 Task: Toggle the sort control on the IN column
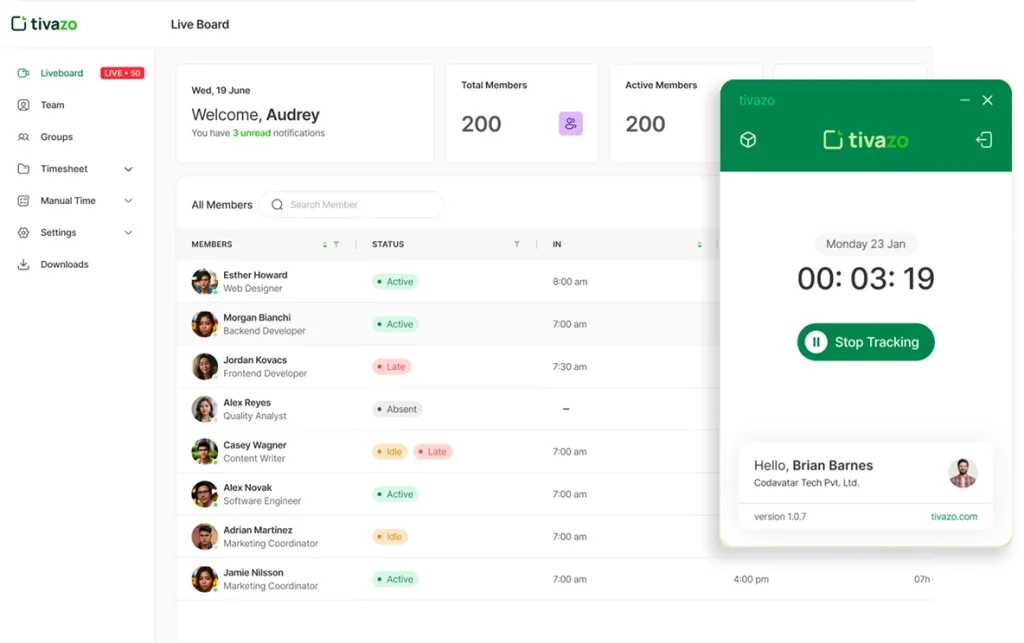pyautogui.click(x=699, y=244)
